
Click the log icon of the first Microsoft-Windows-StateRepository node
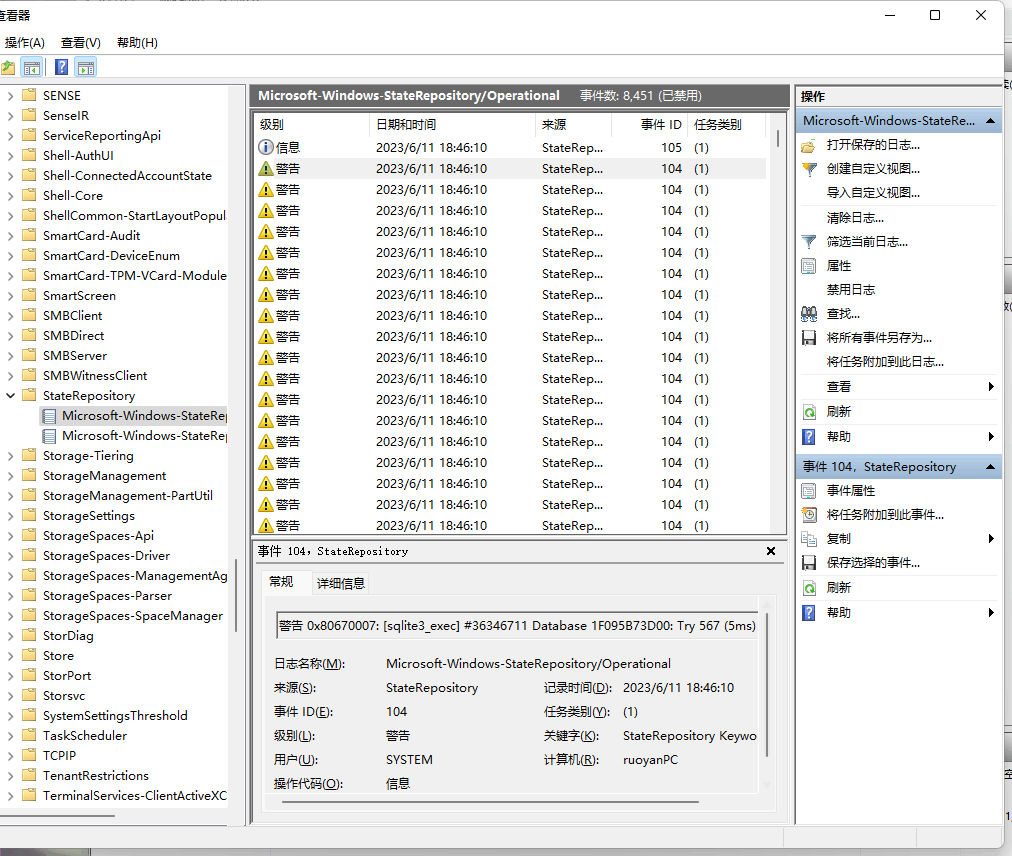[49, 416]
